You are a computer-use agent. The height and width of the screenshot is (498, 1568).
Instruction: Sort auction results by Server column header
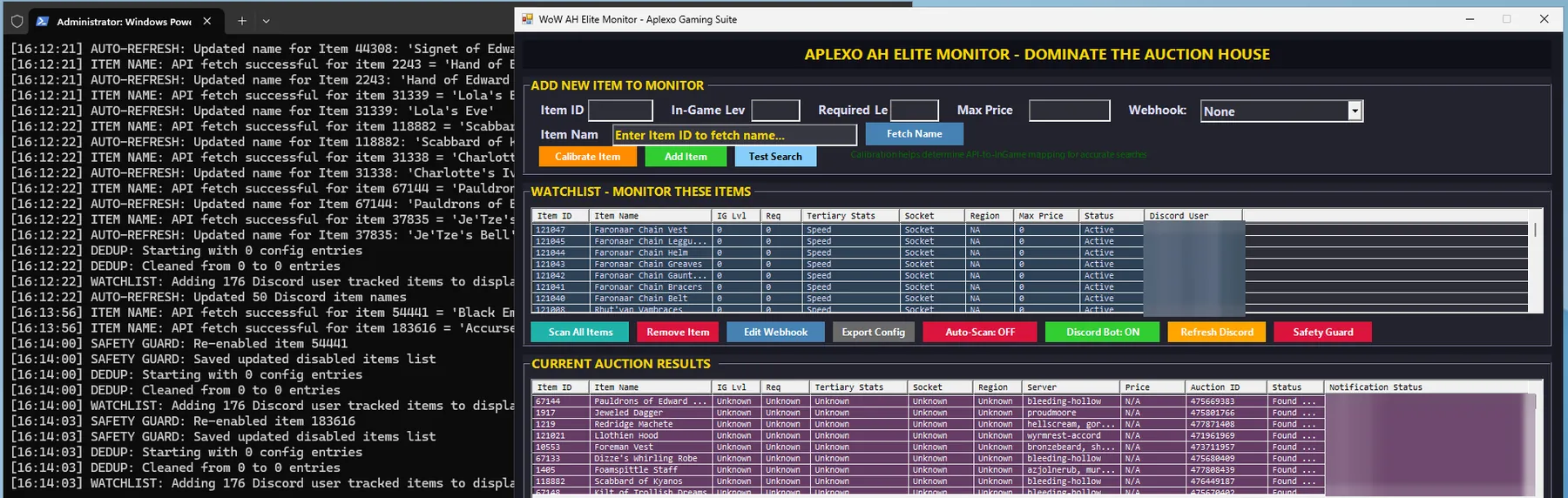click(x=1071, y=387)
